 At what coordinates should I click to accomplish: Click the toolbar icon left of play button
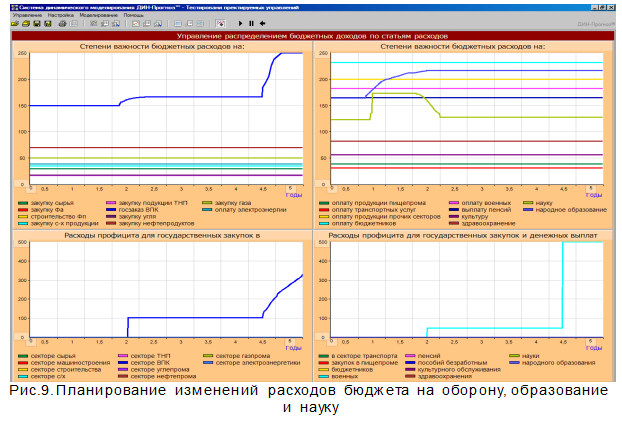(x=221, y=23)
